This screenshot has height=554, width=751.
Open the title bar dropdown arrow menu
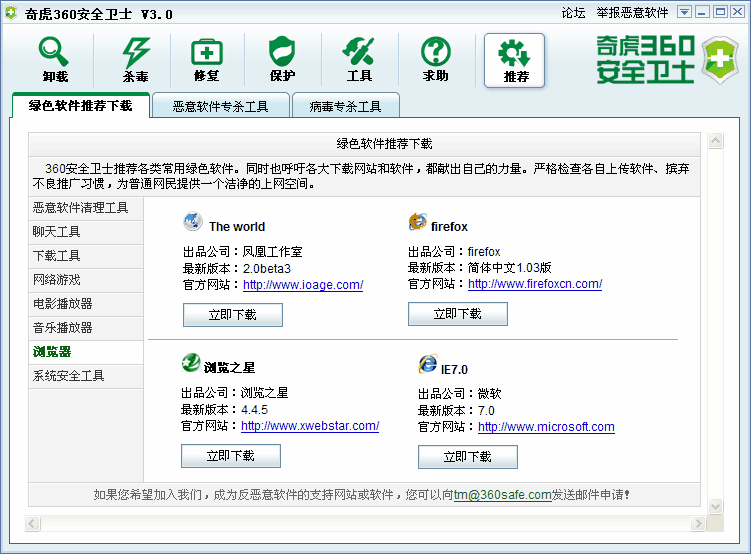click(684, 12)
